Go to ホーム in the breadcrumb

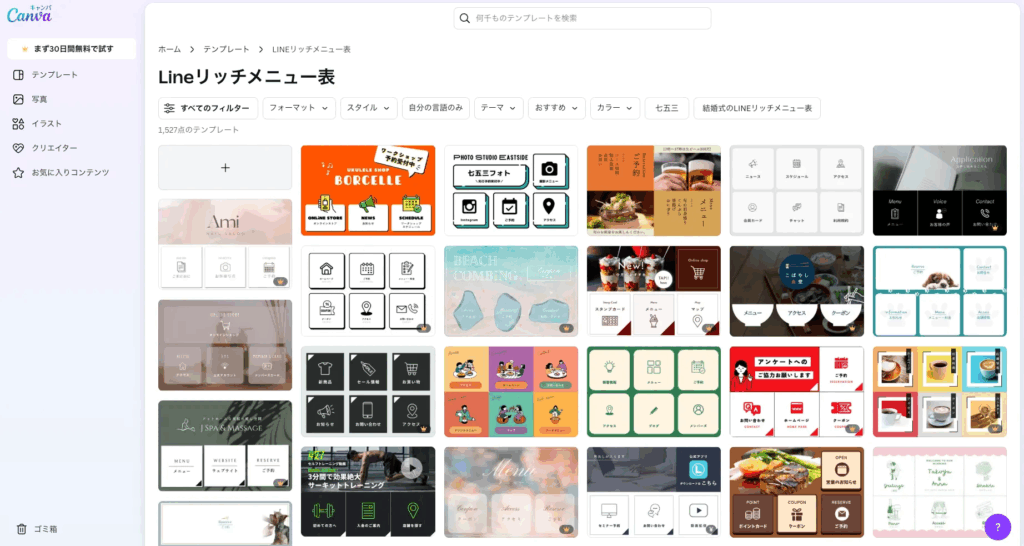click(169, 49)
